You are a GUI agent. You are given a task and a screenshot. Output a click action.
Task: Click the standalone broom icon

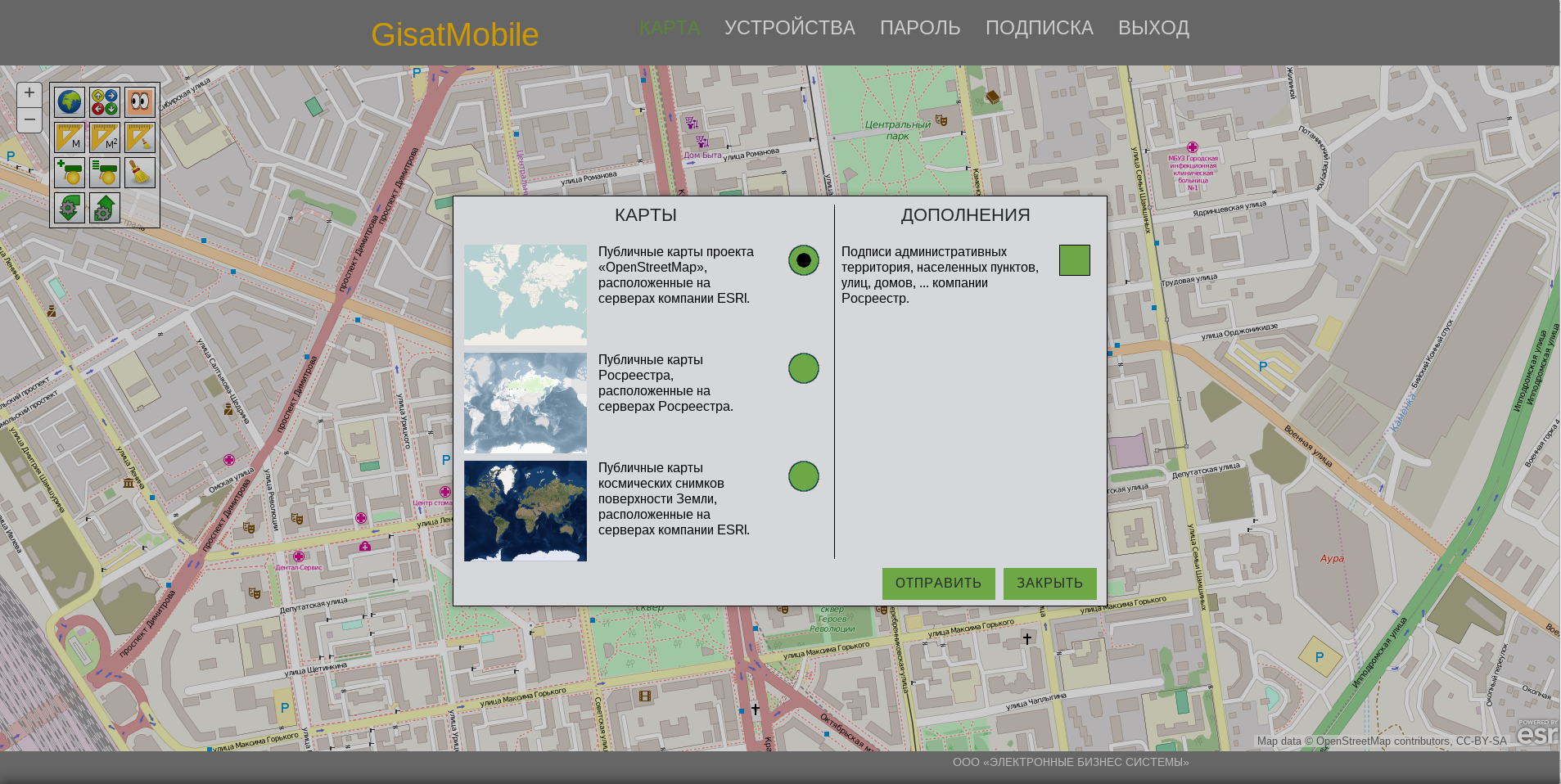coord(140,173)
